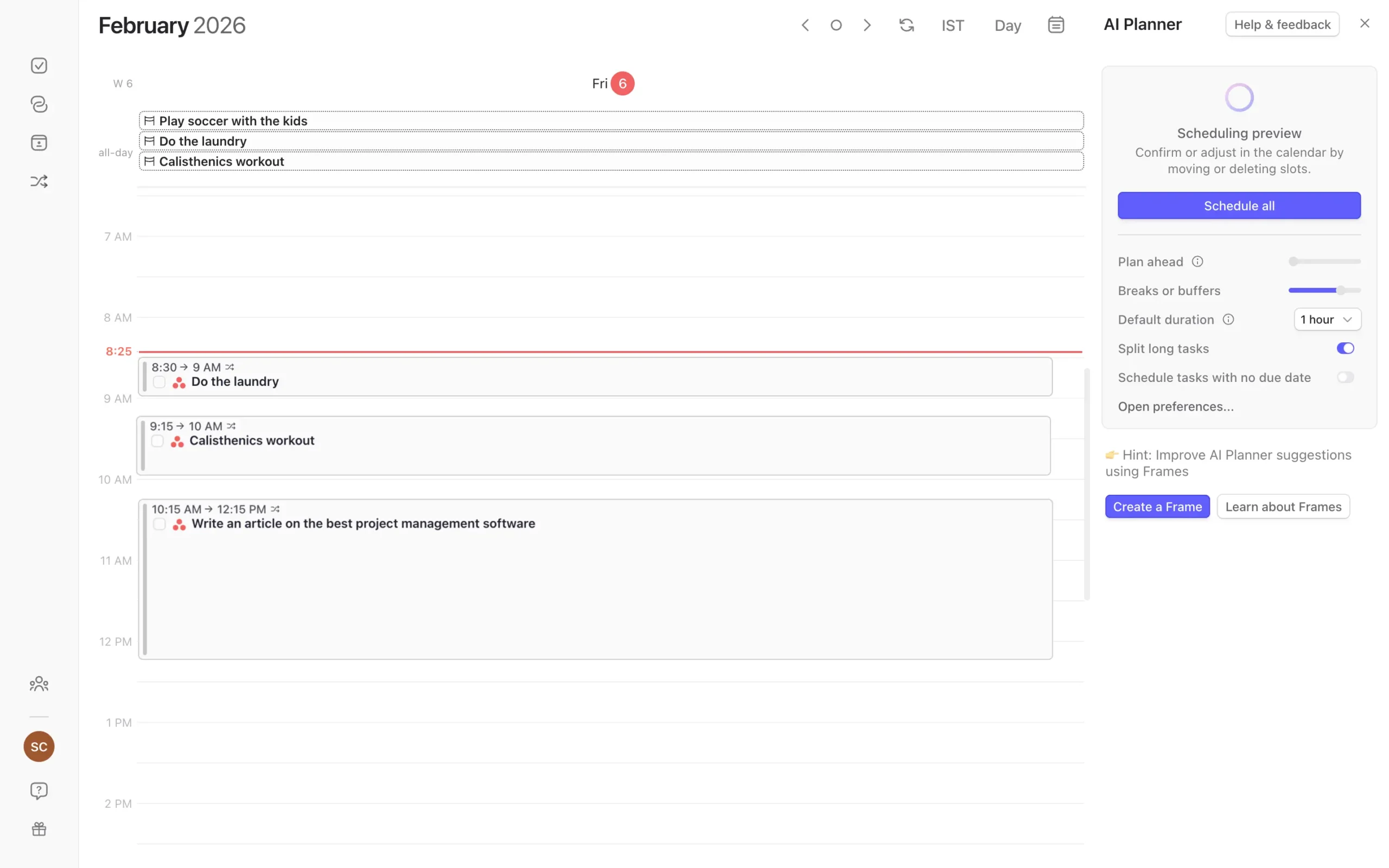The height and width of the screenshot is (868, 1389).
Task: Open the contacts card icon in sidebar
Action: (x=39, y=142)
